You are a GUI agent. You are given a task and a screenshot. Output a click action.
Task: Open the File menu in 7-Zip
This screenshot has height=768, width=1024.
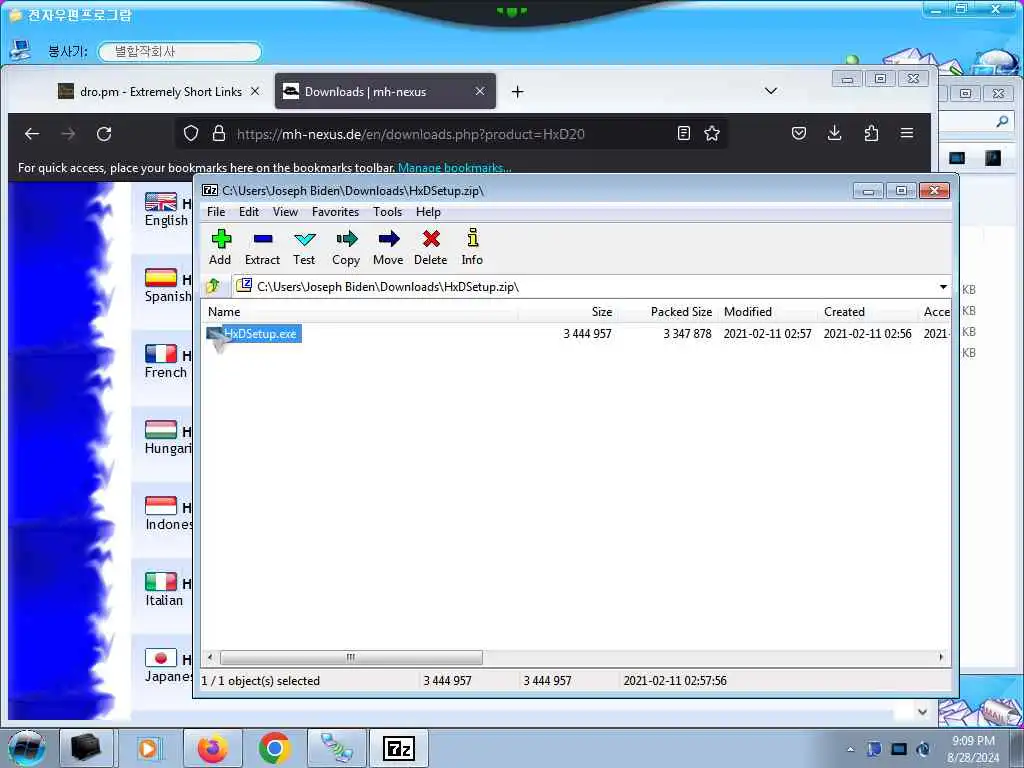pos(216,212)
